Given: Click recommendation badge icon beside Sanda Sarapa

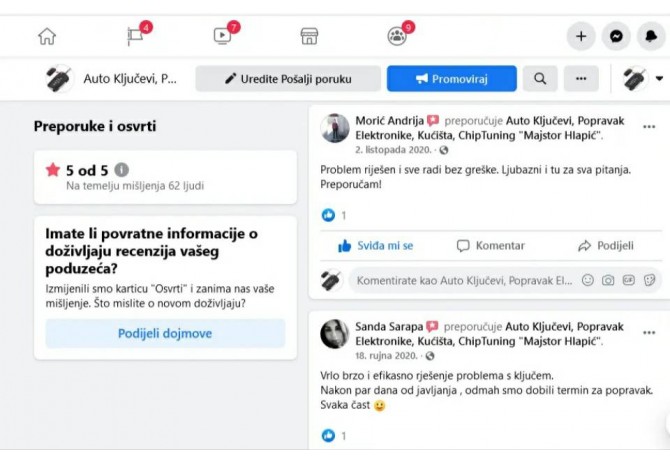Looking at the screenshot, I should point(432,326).
